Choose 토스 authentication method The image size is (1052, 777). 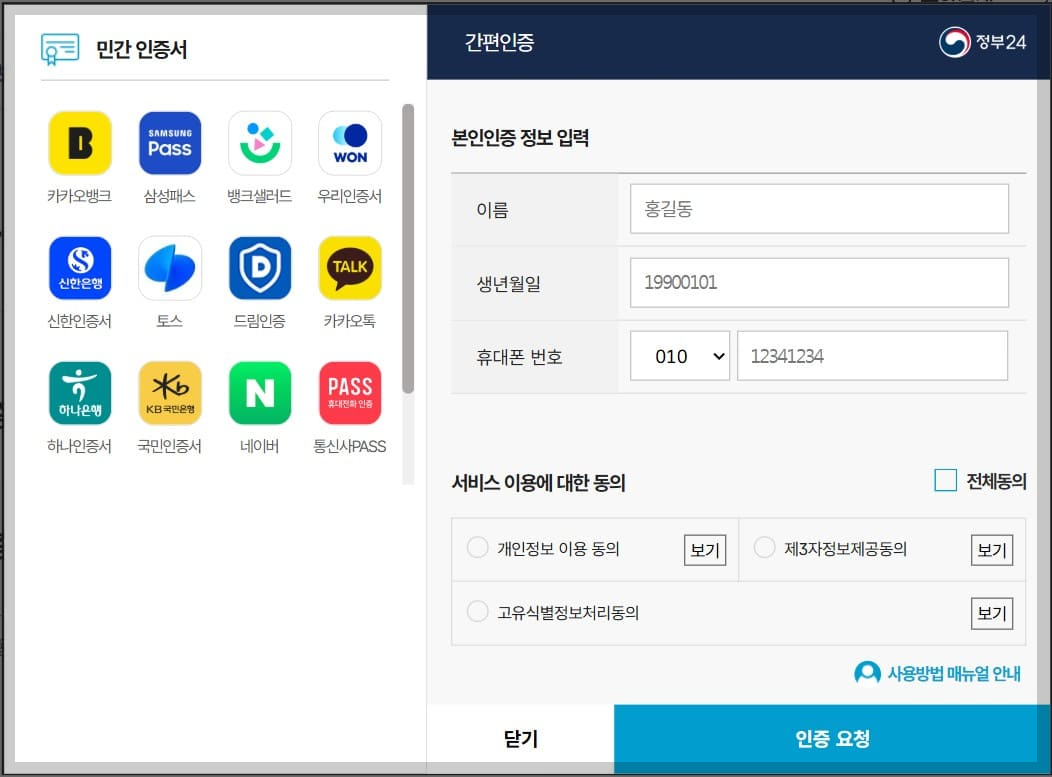click(170, 267)
